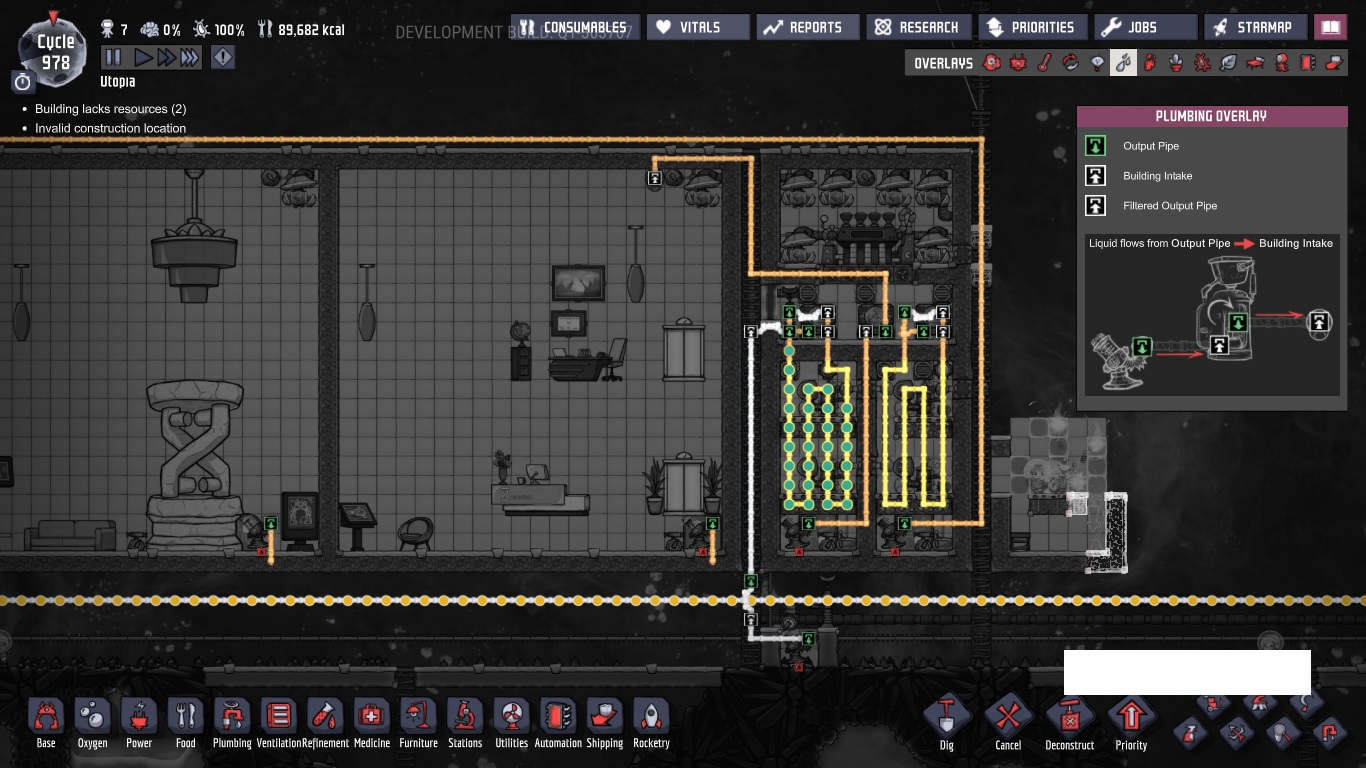
Task: Open the Consumables screen
Action: (x=575, y=27)
